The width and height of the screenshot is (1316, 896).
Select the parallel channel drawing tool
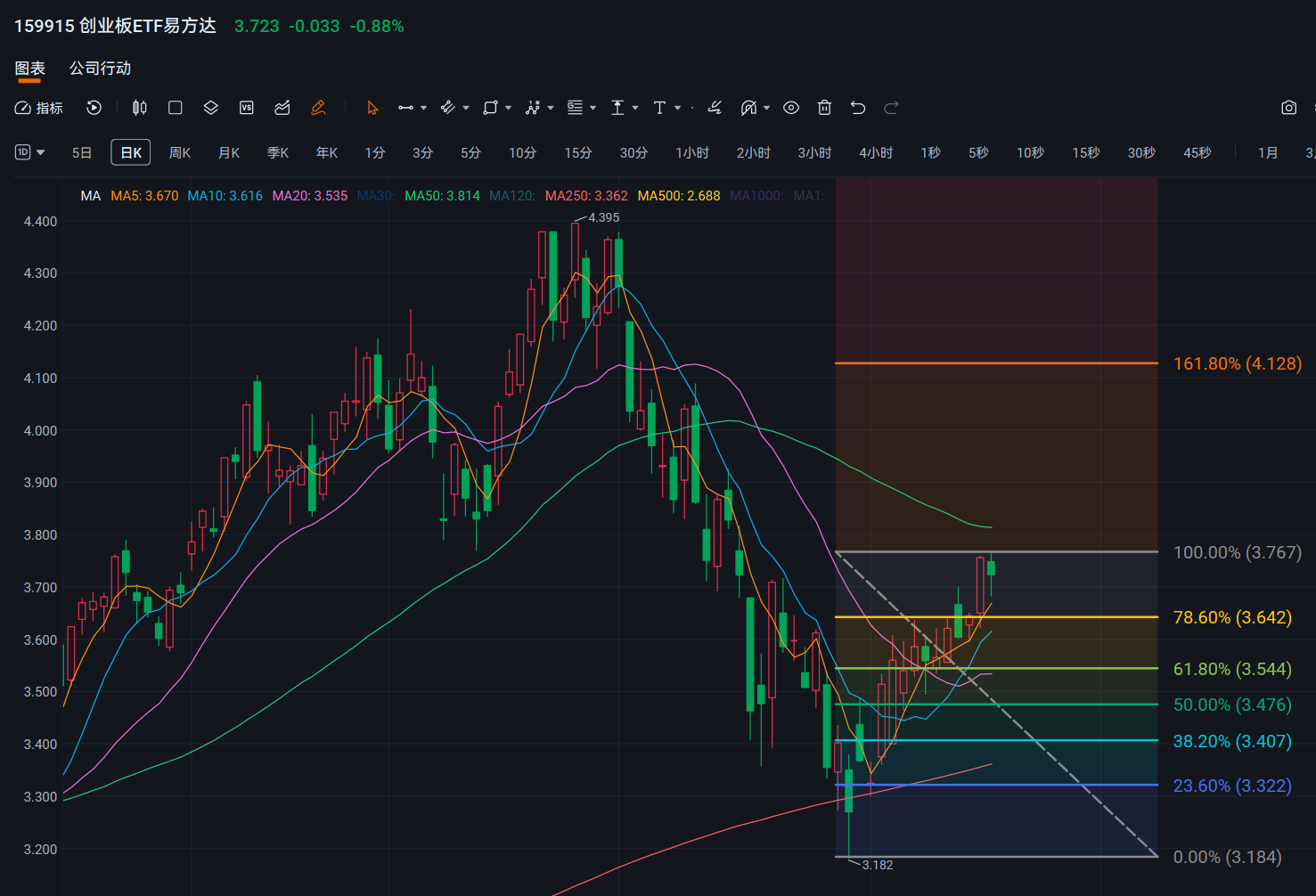[x=448, y=108]
